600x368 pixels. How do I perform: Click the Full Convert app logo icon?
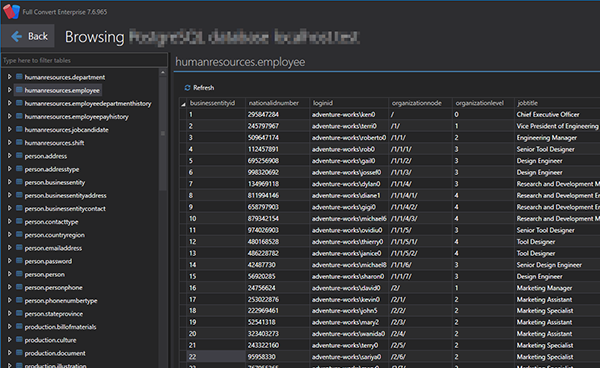click(x=11, y=12)
